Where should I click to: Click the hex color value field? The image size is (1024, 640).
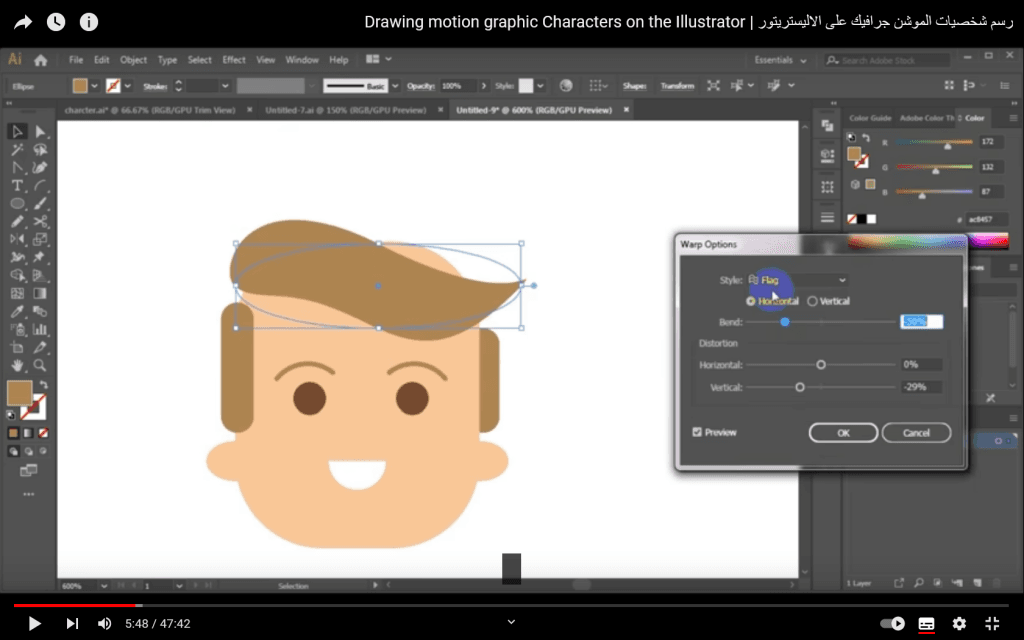[x=985, y=219]
